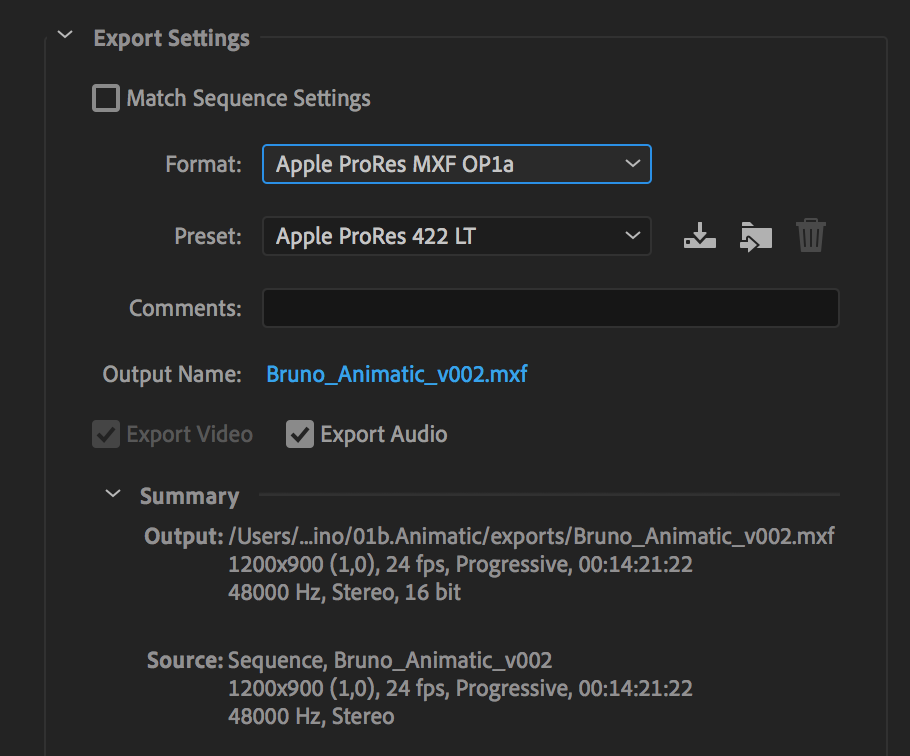Click the Summary section heading text
This screenshot has height=756, width=910.
tap(189, 497)
